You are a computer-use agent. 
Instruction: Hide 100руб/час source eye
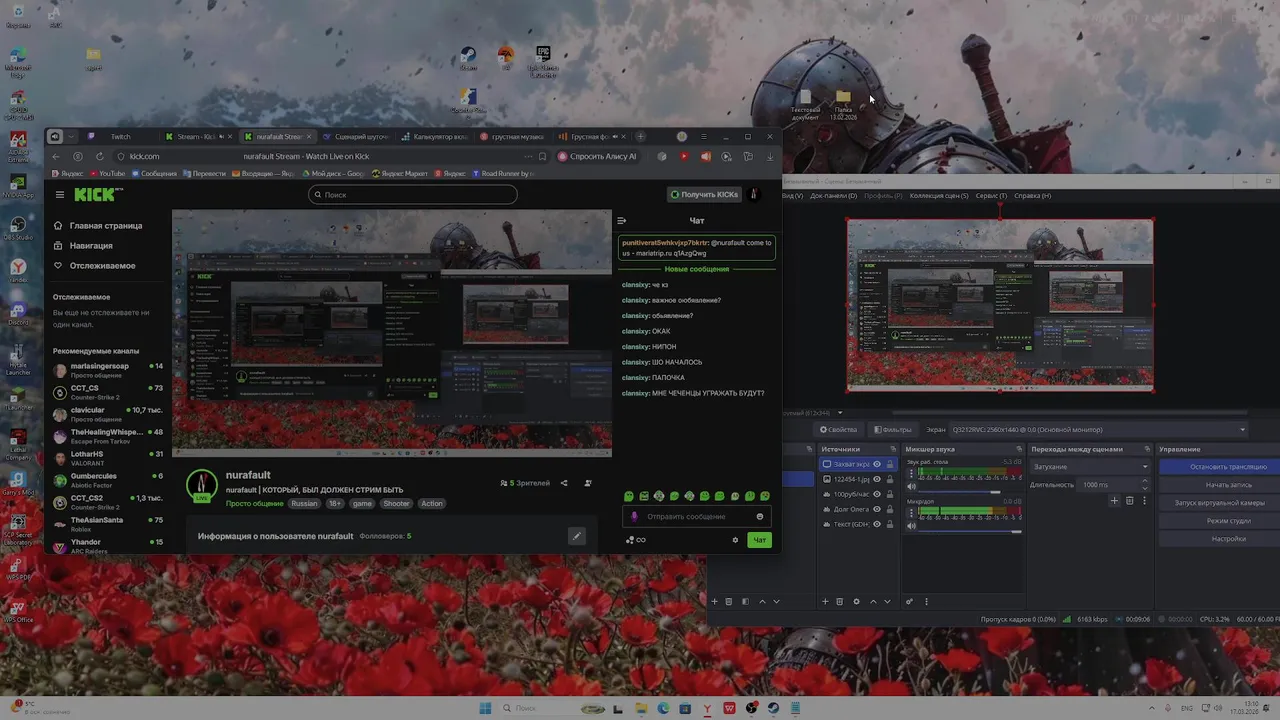[x=877, y=494]
